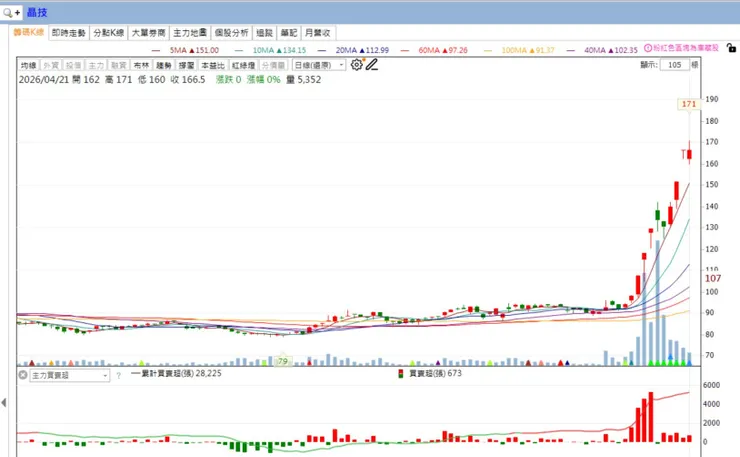Screen dimensions: 740x457
Task: Switch to the 大單券商 tab
Action: tap(148, 33)
